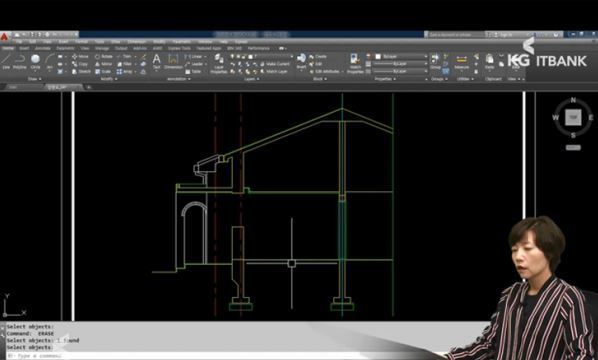Screen dimensions: 598x360
Task: Expand the Utilities panel
Action: (465, 79)
